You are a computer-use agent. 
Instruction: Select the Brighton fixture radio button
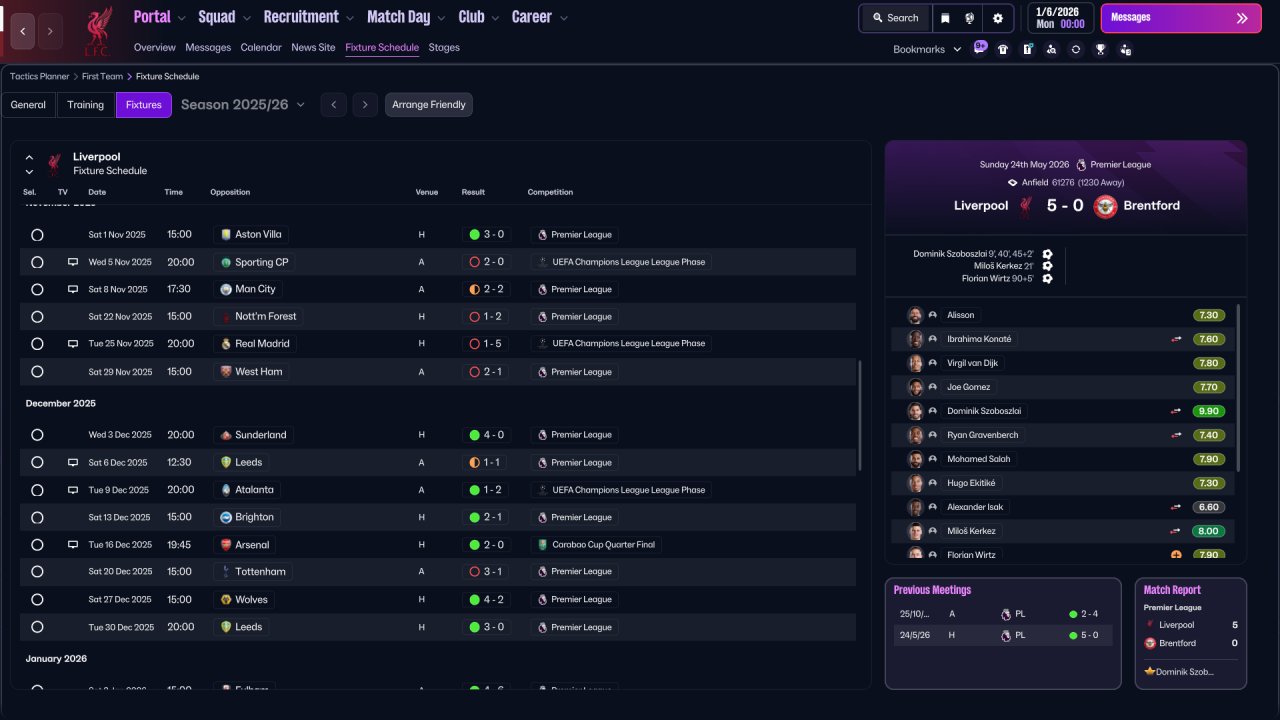pos(37,518)
